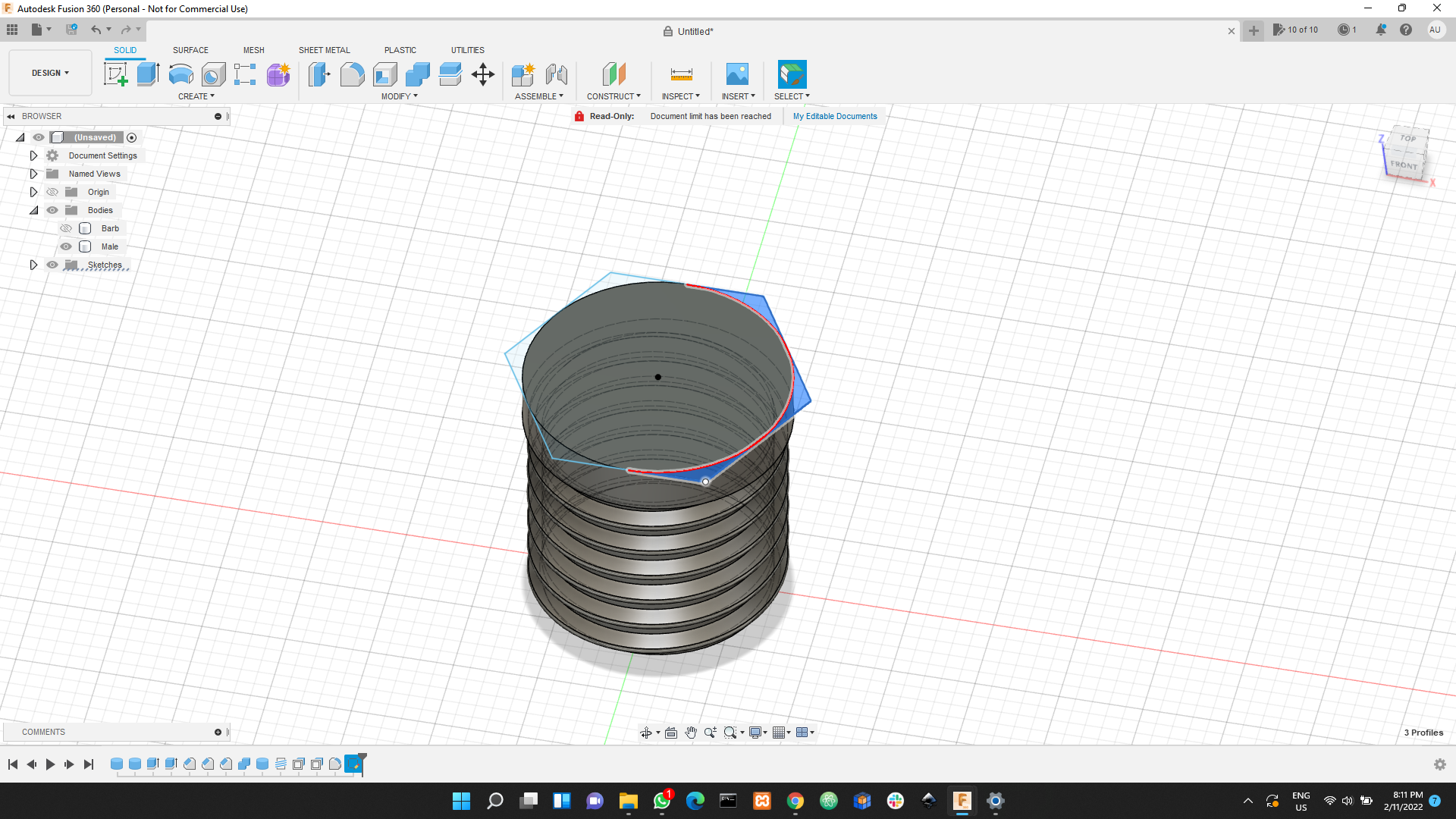Expand the Named Views folder
Image resolution: width=1456 pixels, height=819 pixels.
coord(33,173)
